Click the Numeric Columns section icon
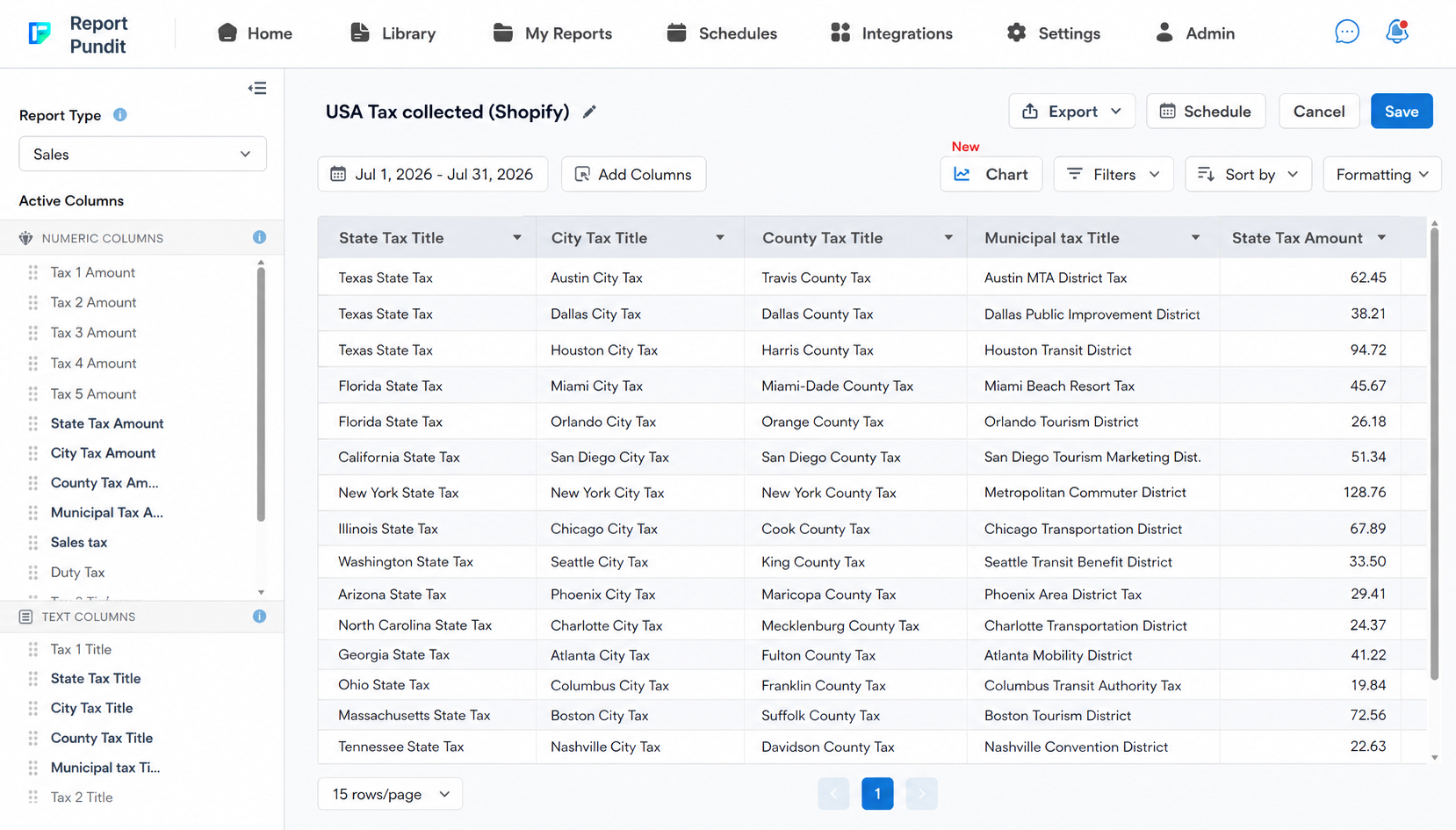 click(x=25, y=238)
